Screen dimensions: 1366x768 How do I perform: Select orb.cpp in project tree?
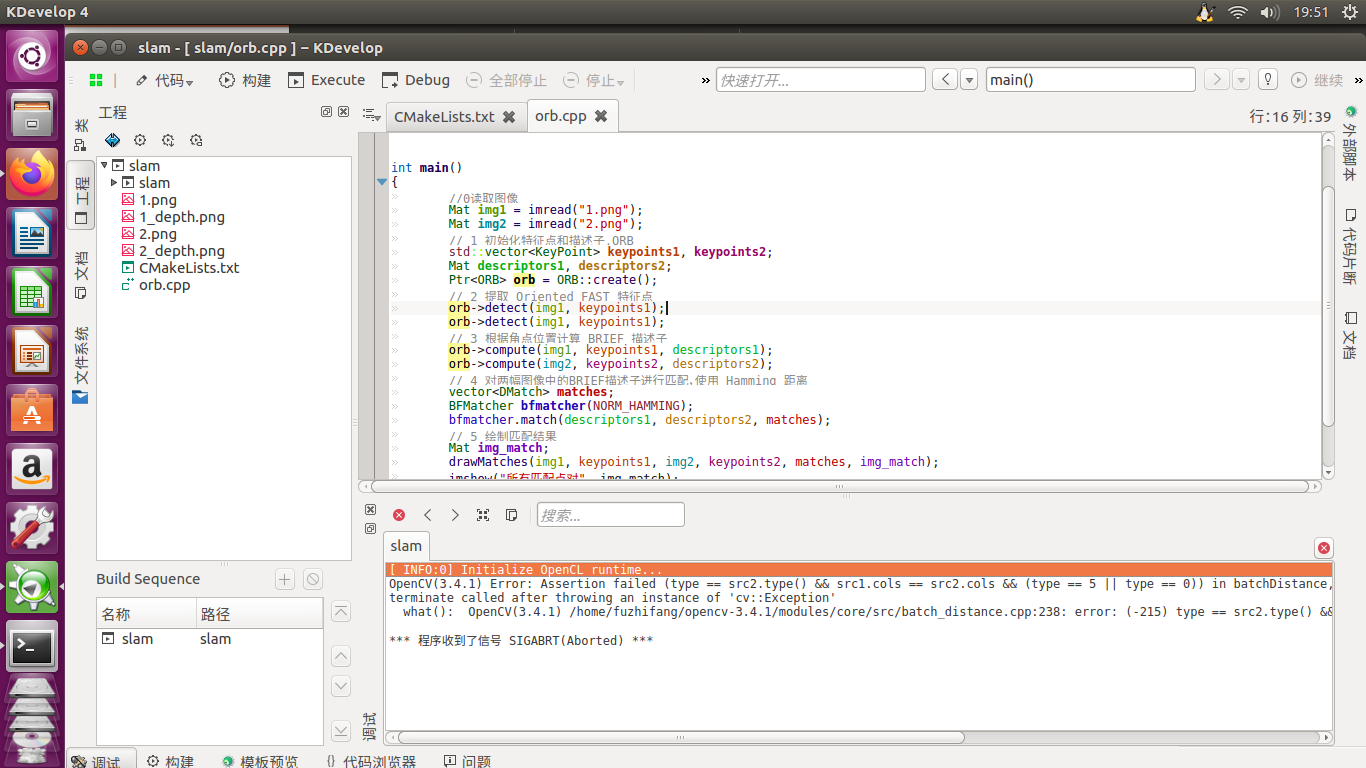coord(164,285)
